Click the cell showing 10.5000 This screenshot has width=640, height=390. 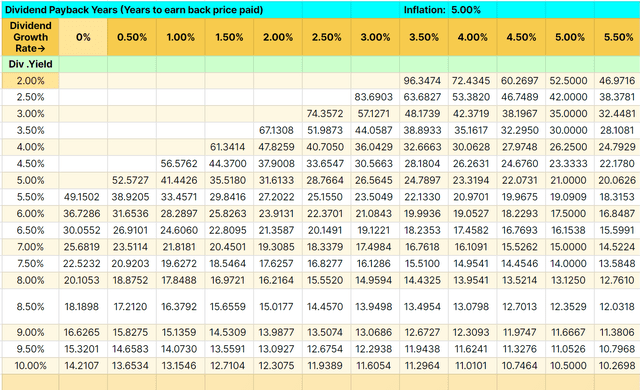point(570,366)
